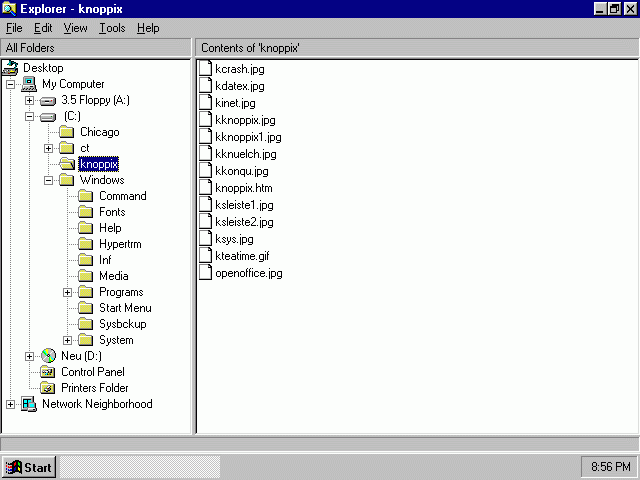Collapse the My Computer node

[10, 84]
